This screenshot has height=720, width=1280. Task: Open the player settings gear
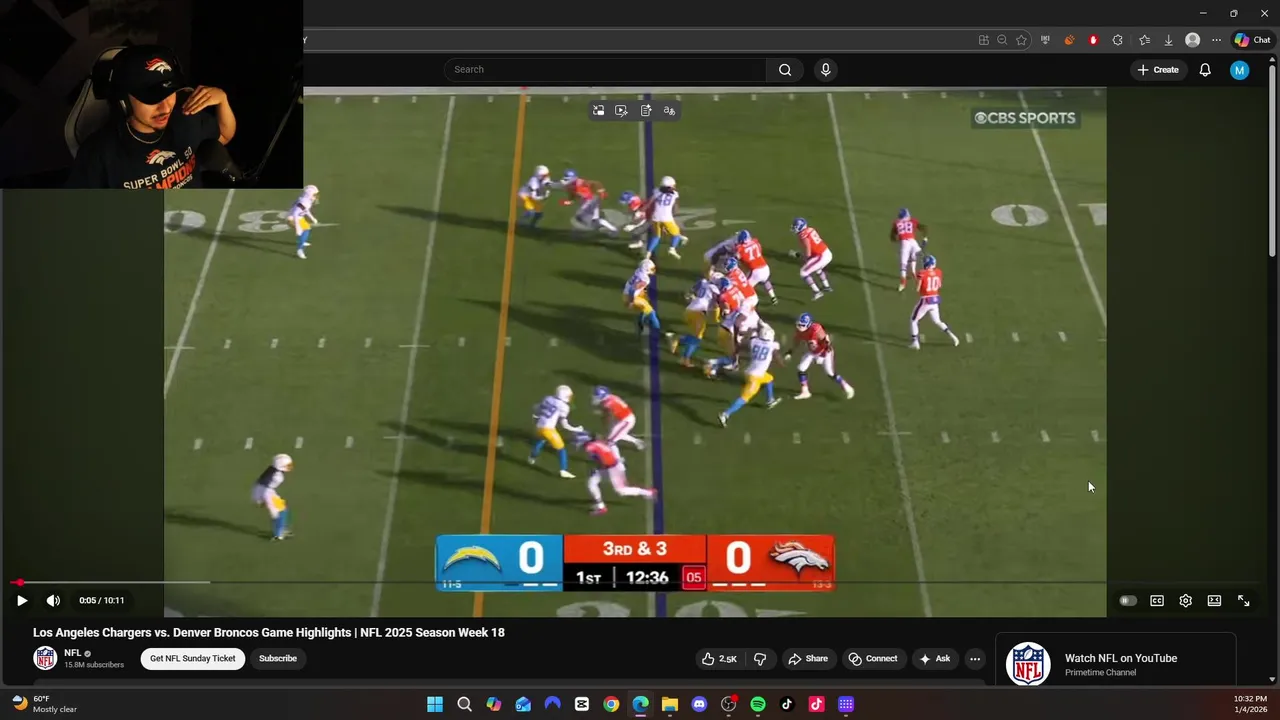click(1185, 601)
